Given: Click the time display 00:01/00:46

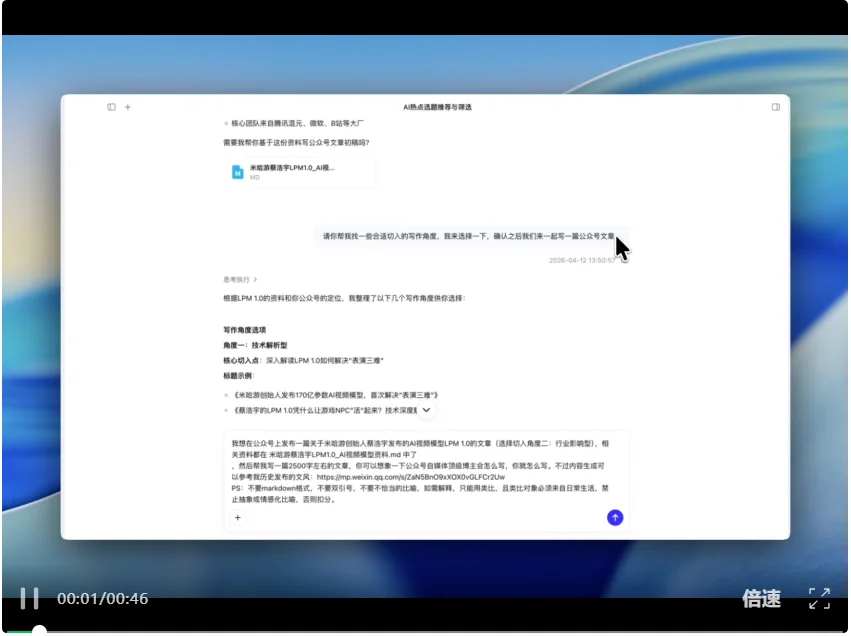Looking at the screenshot, I should coord(100,598).
